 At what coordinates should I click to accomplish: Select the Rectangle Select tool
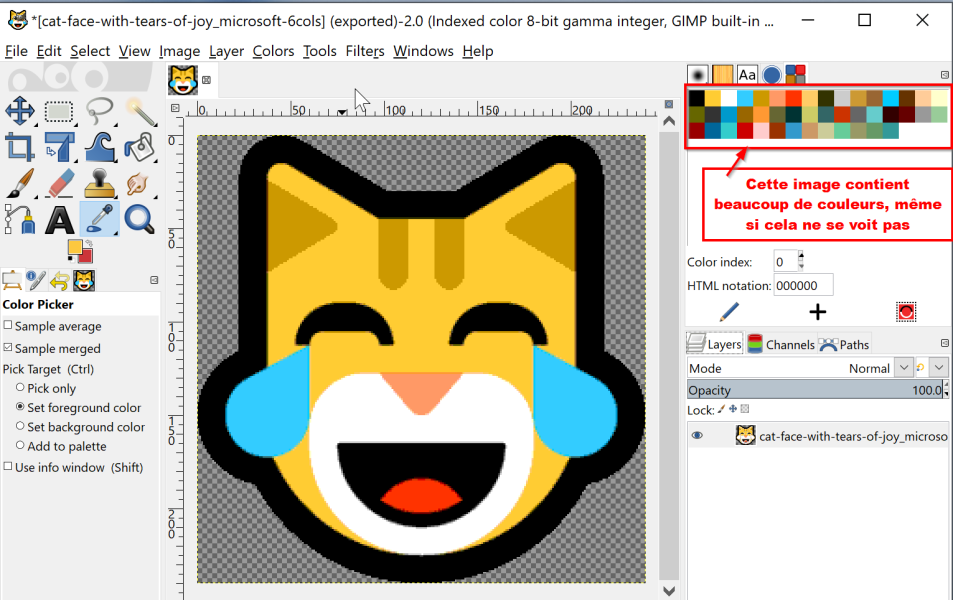(59, 111)
